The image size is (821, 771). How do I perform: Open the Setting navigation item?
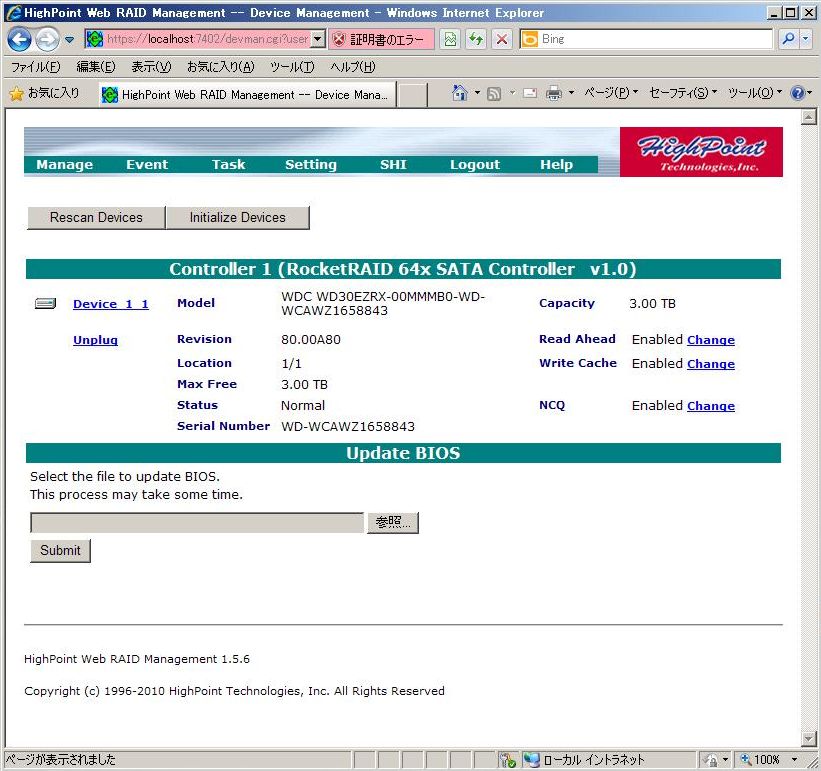310,164
